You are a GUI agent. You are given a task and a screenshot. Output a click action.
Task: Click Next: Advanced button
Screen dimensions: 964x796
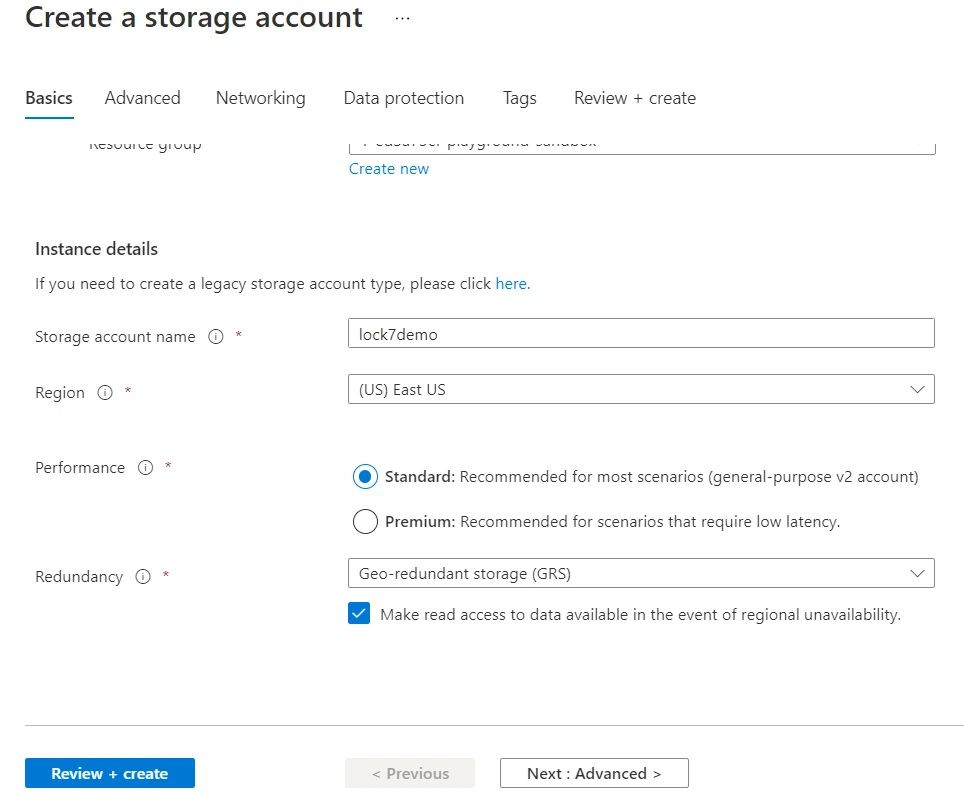coord(593,772)
